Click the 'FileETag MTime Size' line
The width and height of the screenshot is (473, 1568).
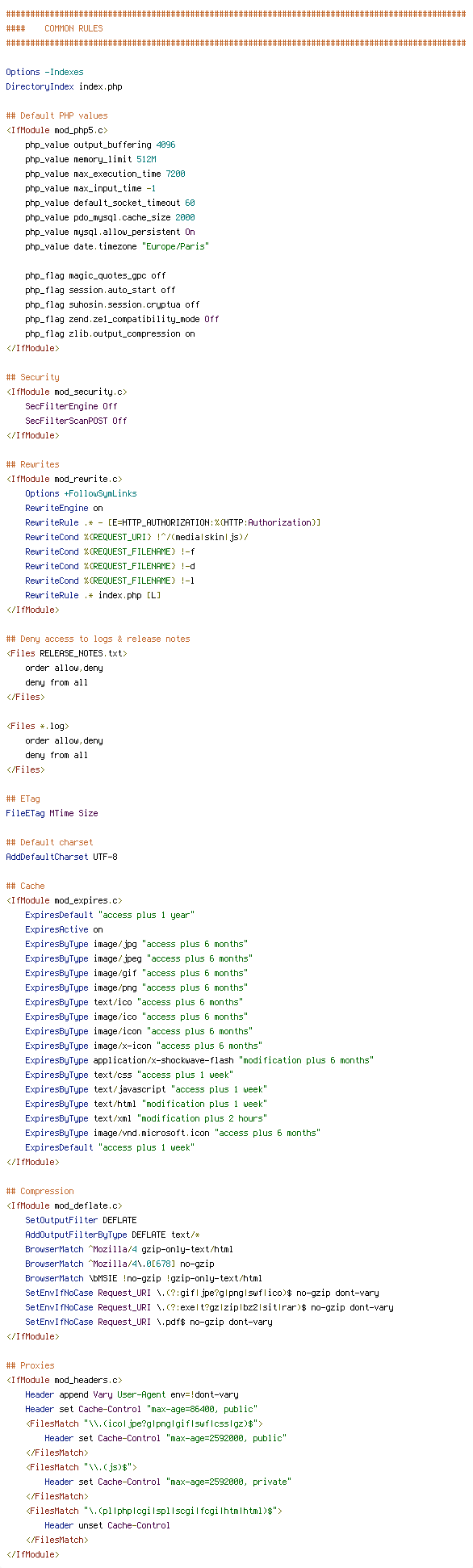(x=52, y=813)
